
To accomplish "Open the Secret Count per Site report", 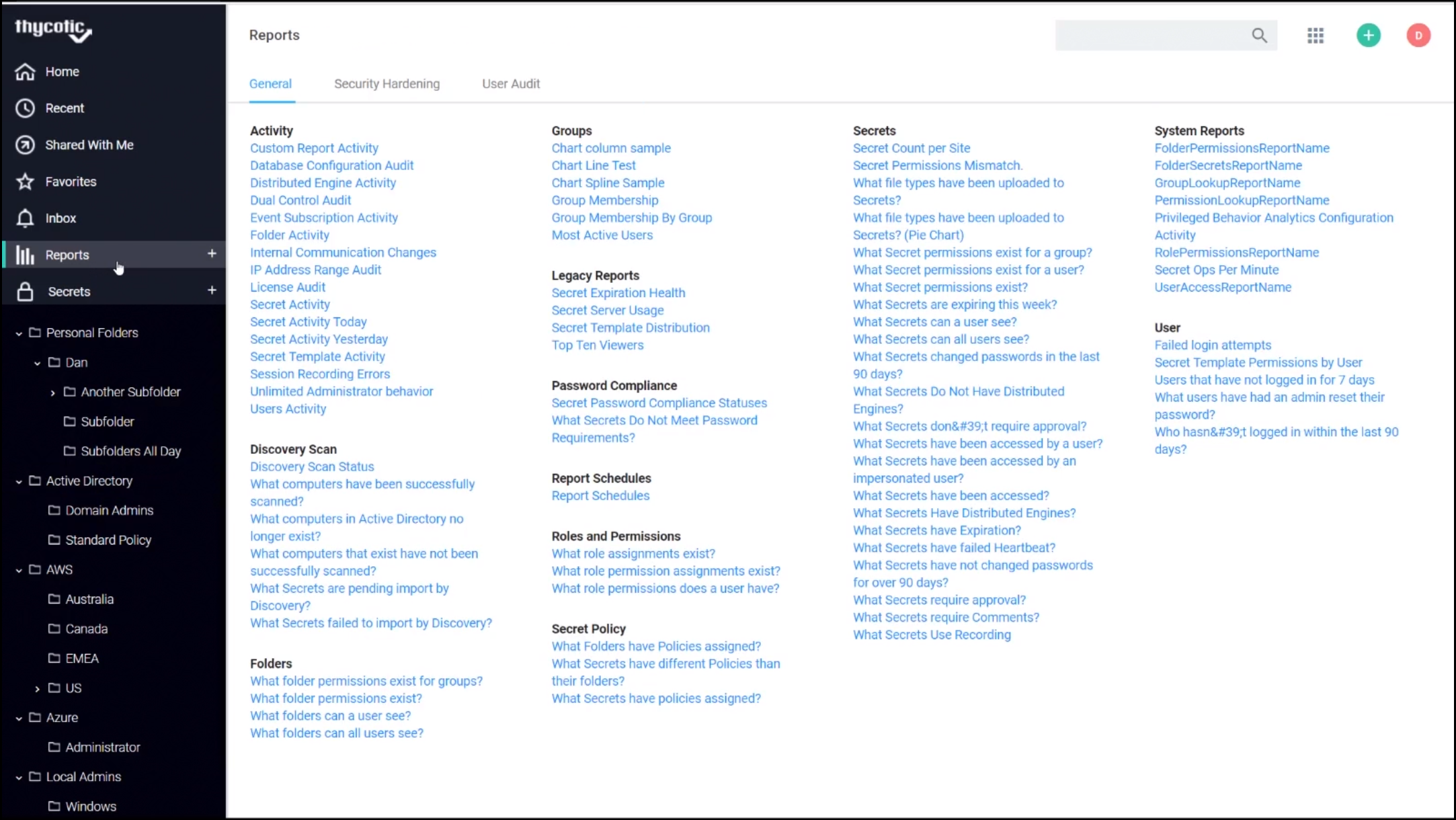I will pos(911,148).
